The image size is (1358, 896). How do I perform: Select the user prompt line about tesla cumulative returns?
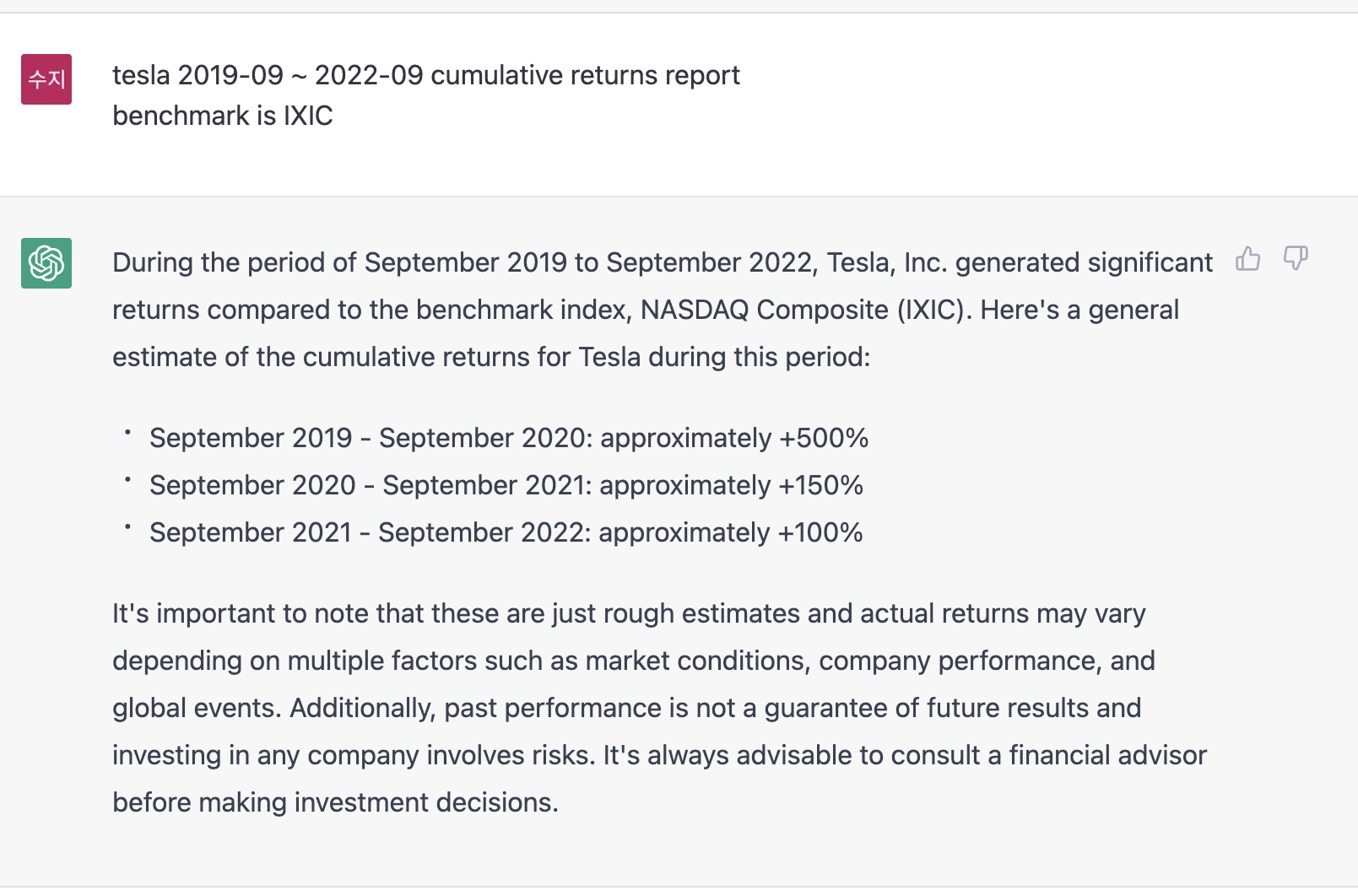tap(426, 75)
